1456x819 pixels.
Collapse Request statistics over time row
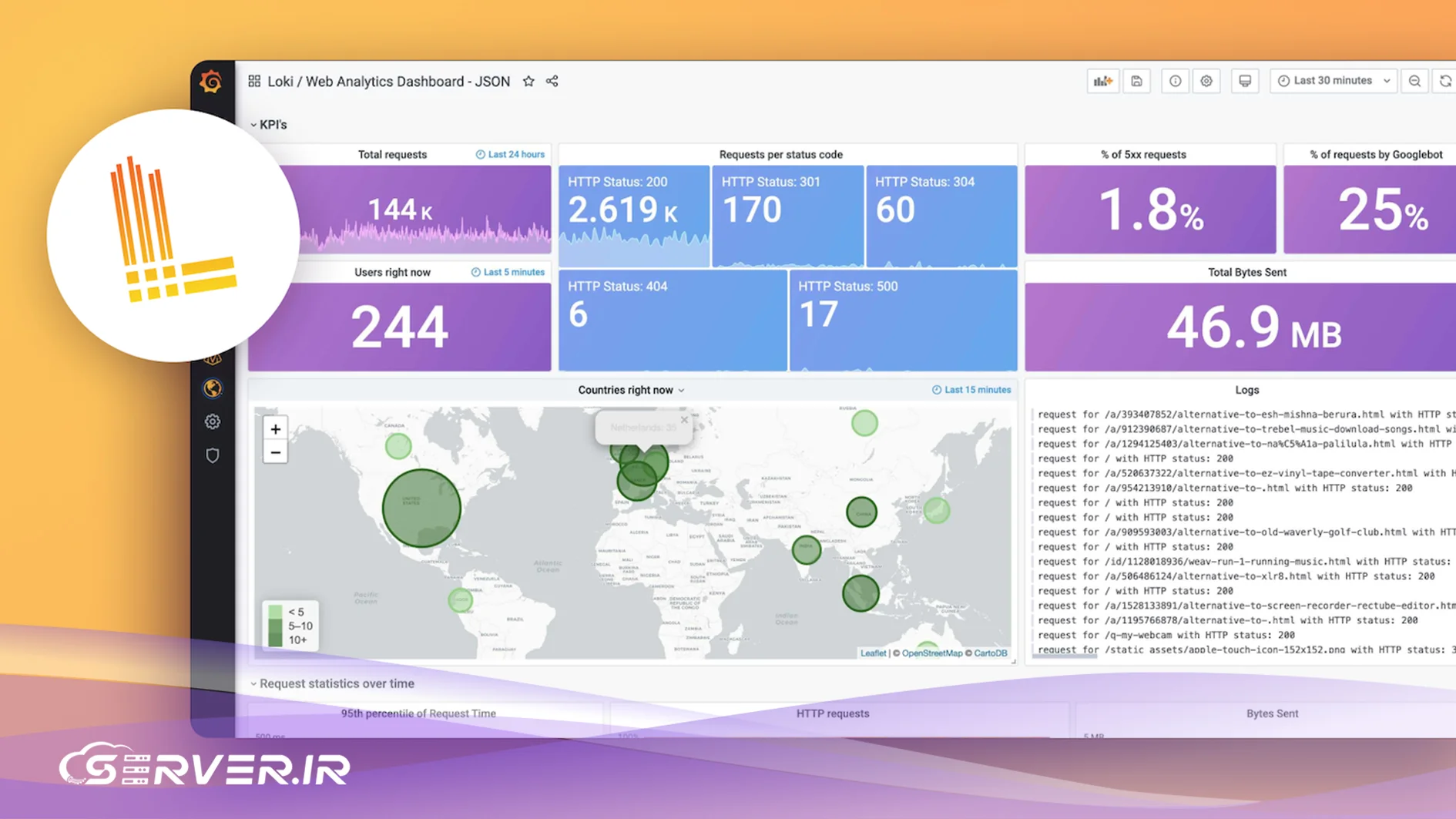point(332,683)
